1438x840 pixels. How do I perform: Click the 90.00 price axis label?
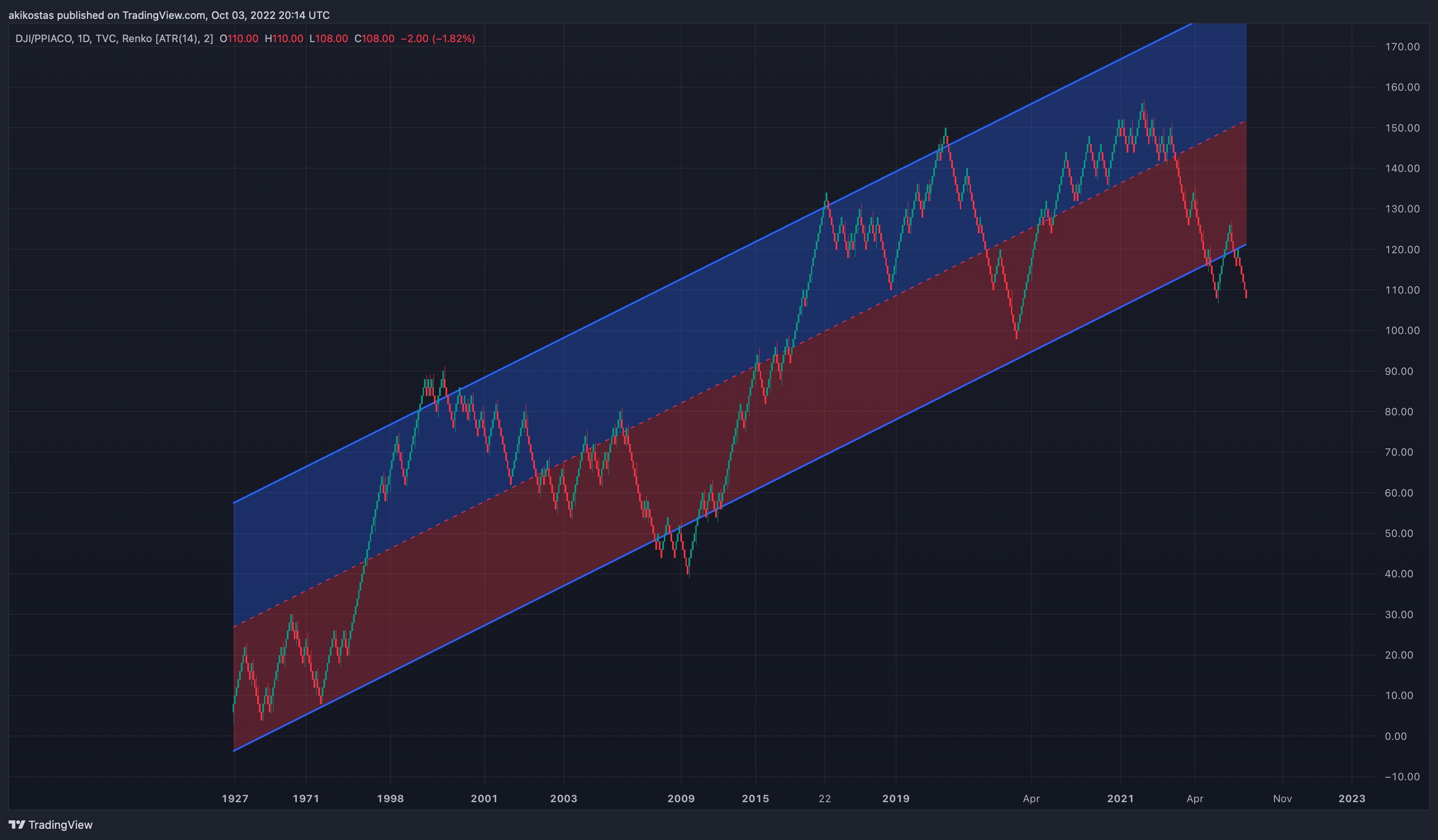point(1398,371)
